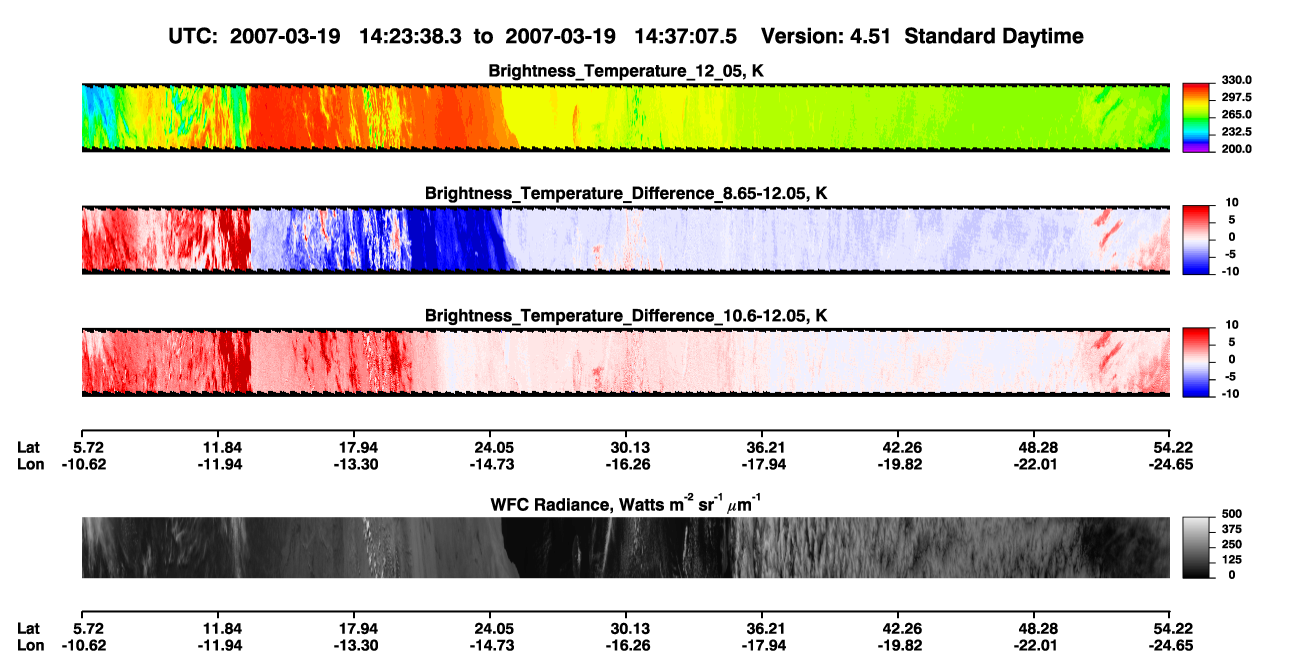Select the Brightness_Temperature_12_05 image strip

point(625,117)
